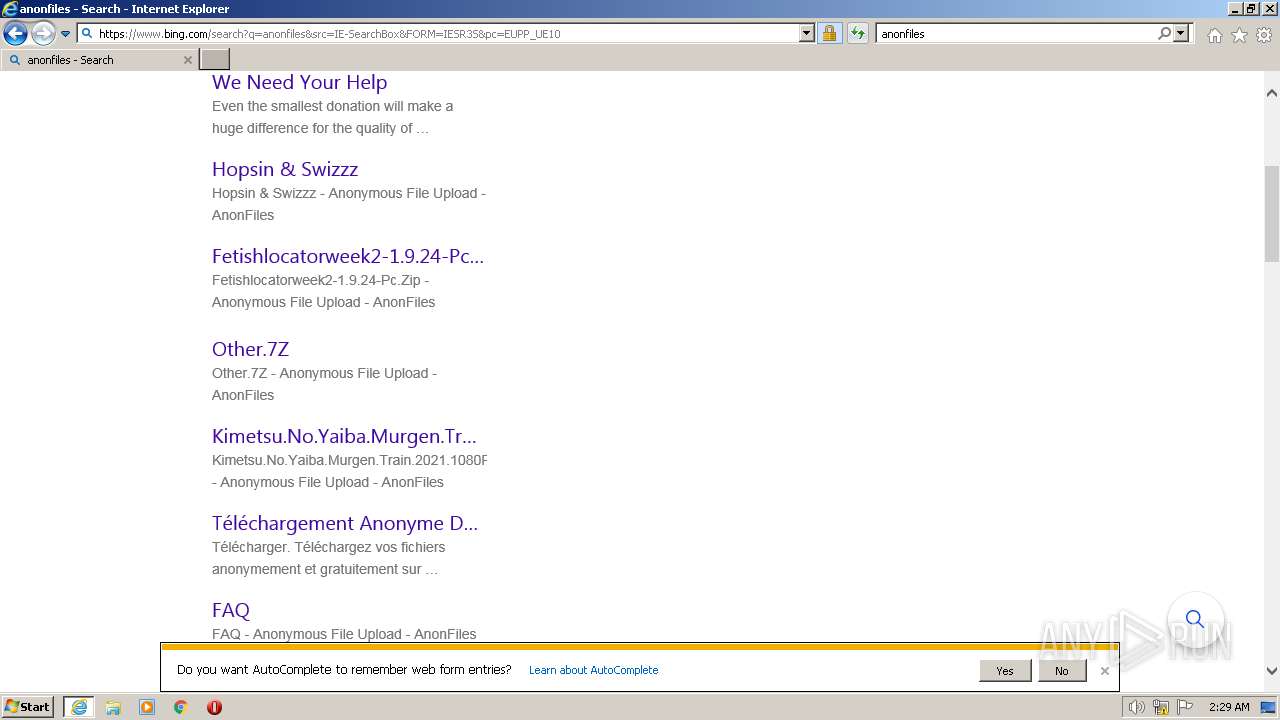Expand the address bar autocomplete dropdown

point(807,33)
